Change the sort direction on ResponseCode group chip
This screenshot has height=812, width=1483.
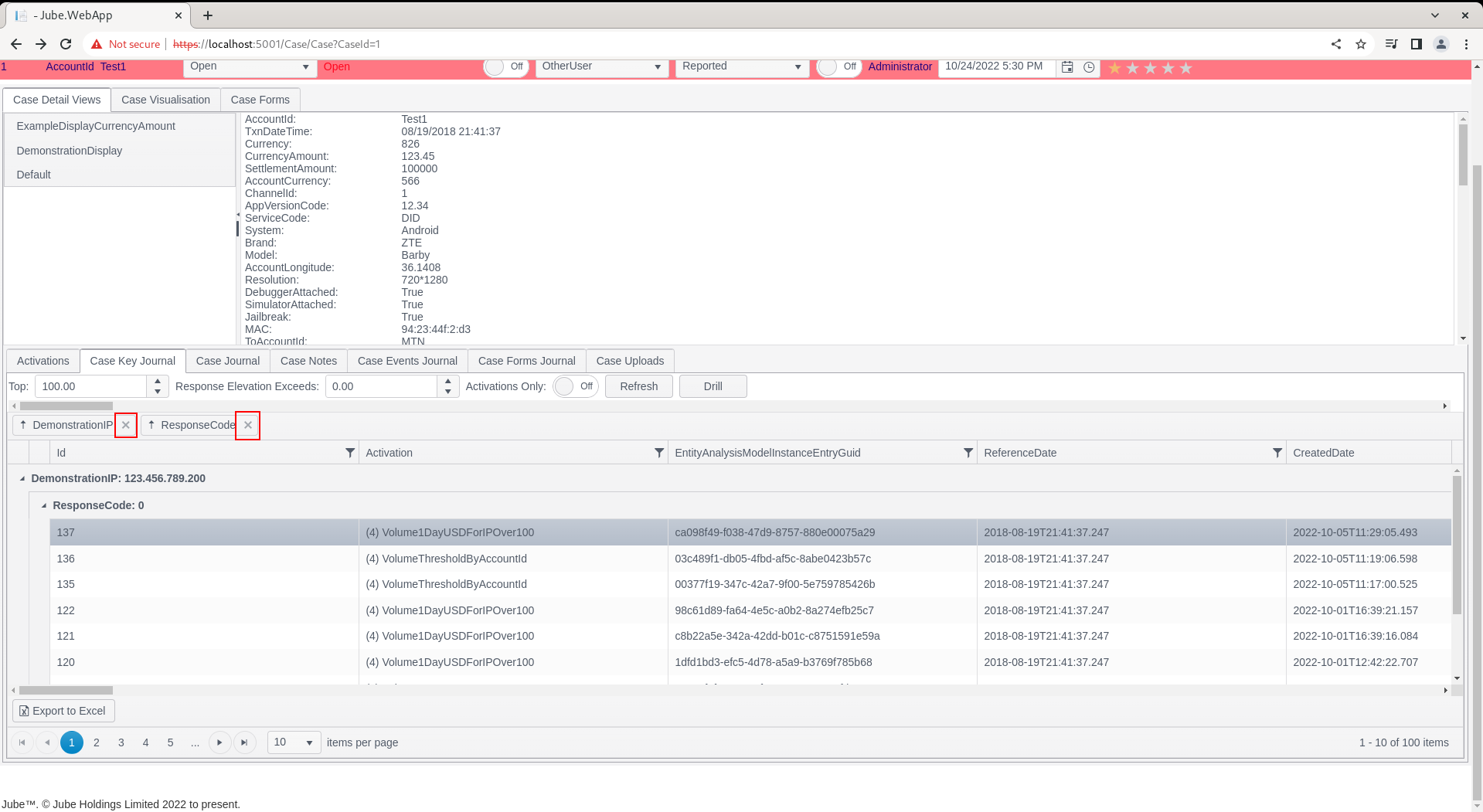coord(151,425)
